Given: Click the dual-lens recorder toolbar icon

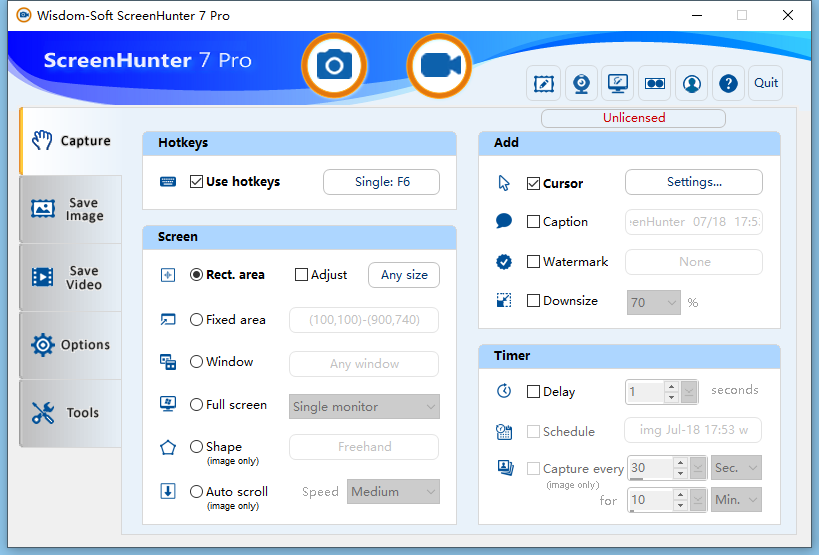Looking at the screenshot, I should tap(654, 83).
